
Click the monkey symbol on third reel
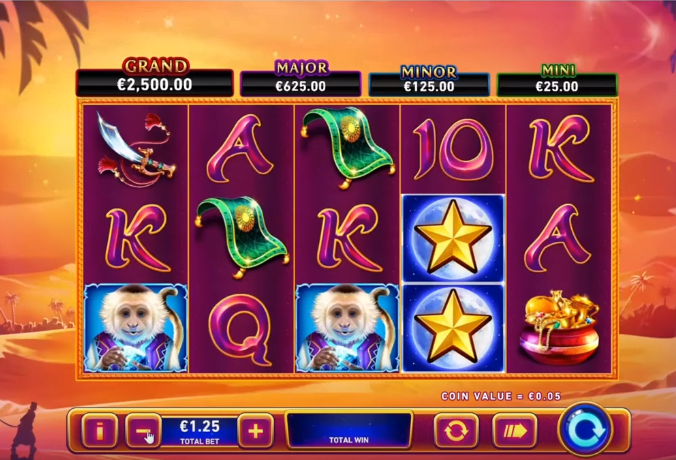point(347,328)
